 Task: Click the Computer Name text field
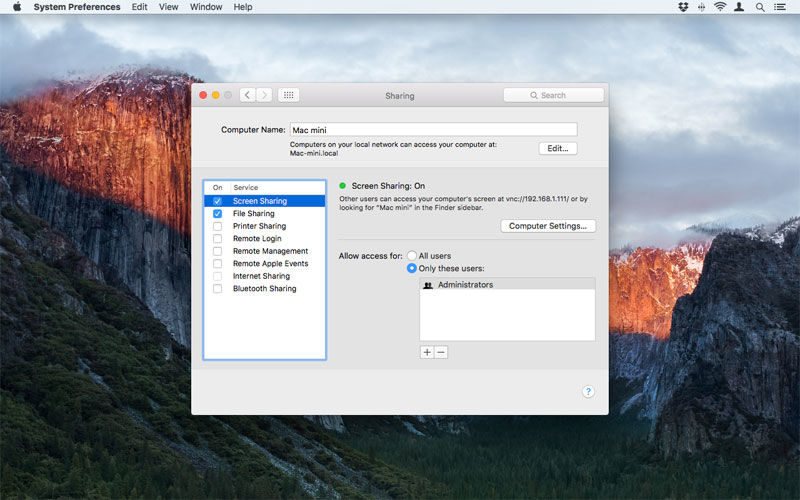(x=434, y=130)
